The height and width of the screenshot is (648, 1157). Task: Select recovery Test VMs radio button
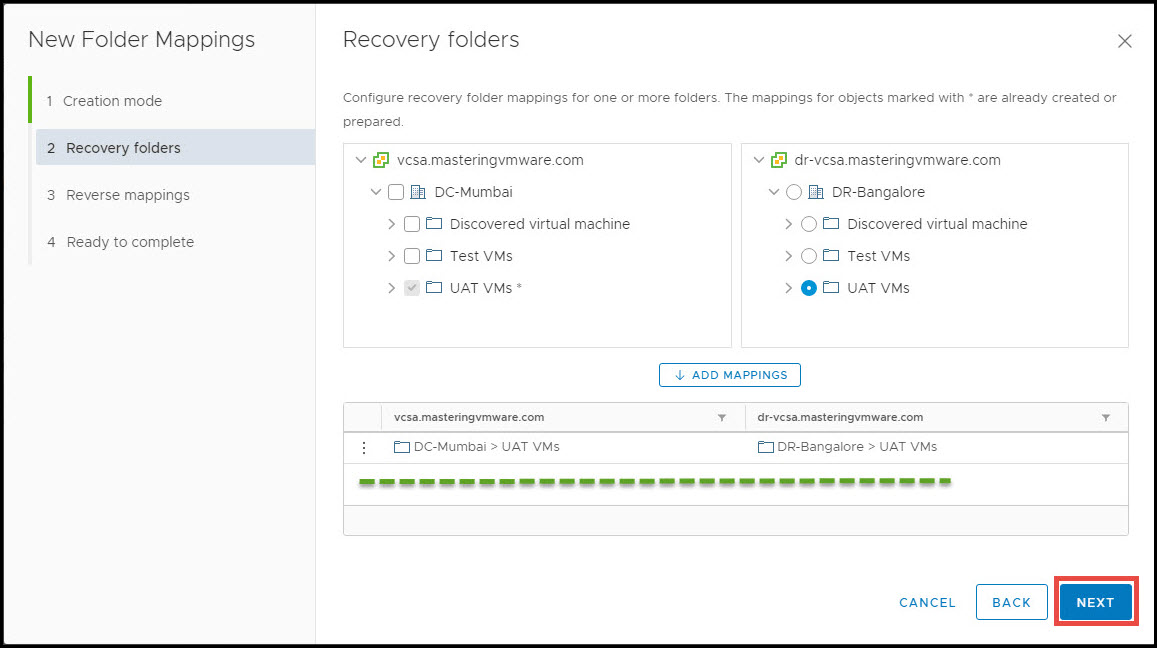[x=809, y=256]
